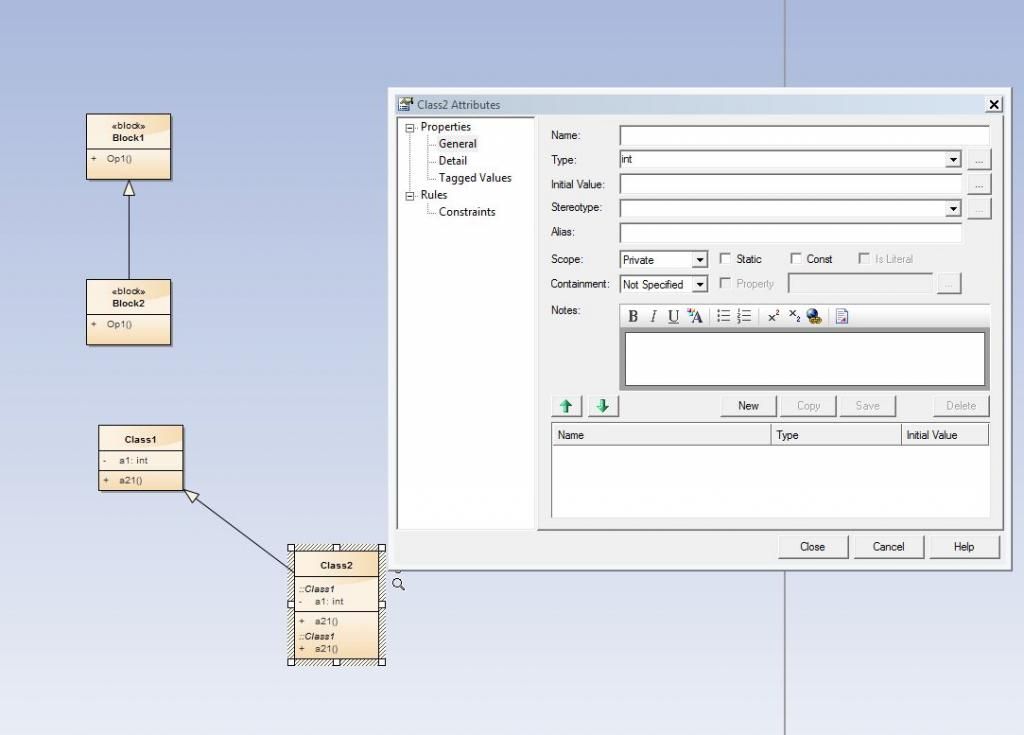
Task: Select Constraints under Rules
Action: click(x=467, y=212)
